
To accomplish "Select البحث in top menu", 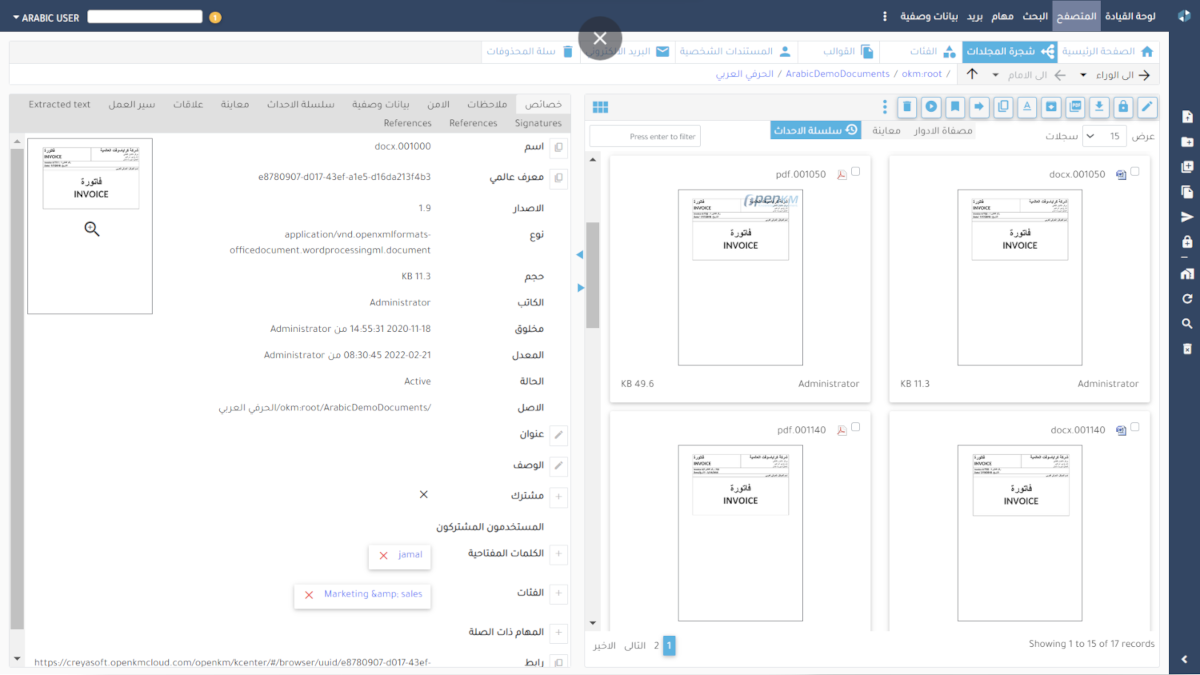I will [1035, 17].
